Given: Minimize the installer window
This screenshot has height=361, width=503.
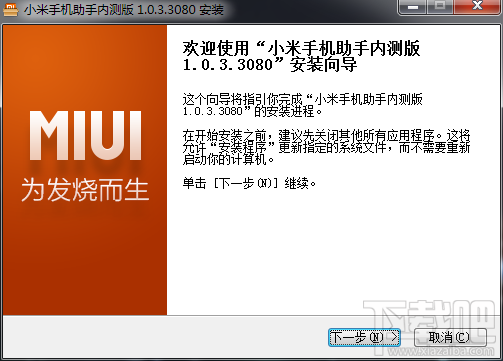Looking at the screenshot, I should pos(413,7).
